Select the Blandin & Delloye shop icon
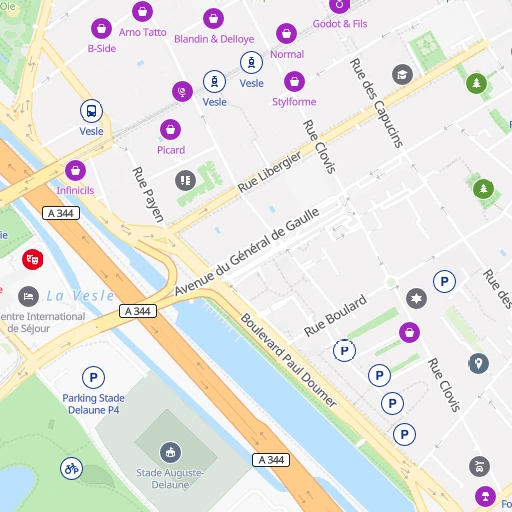Screen dimensions: 512x512 pyautogui.click(x=213, y=18)
